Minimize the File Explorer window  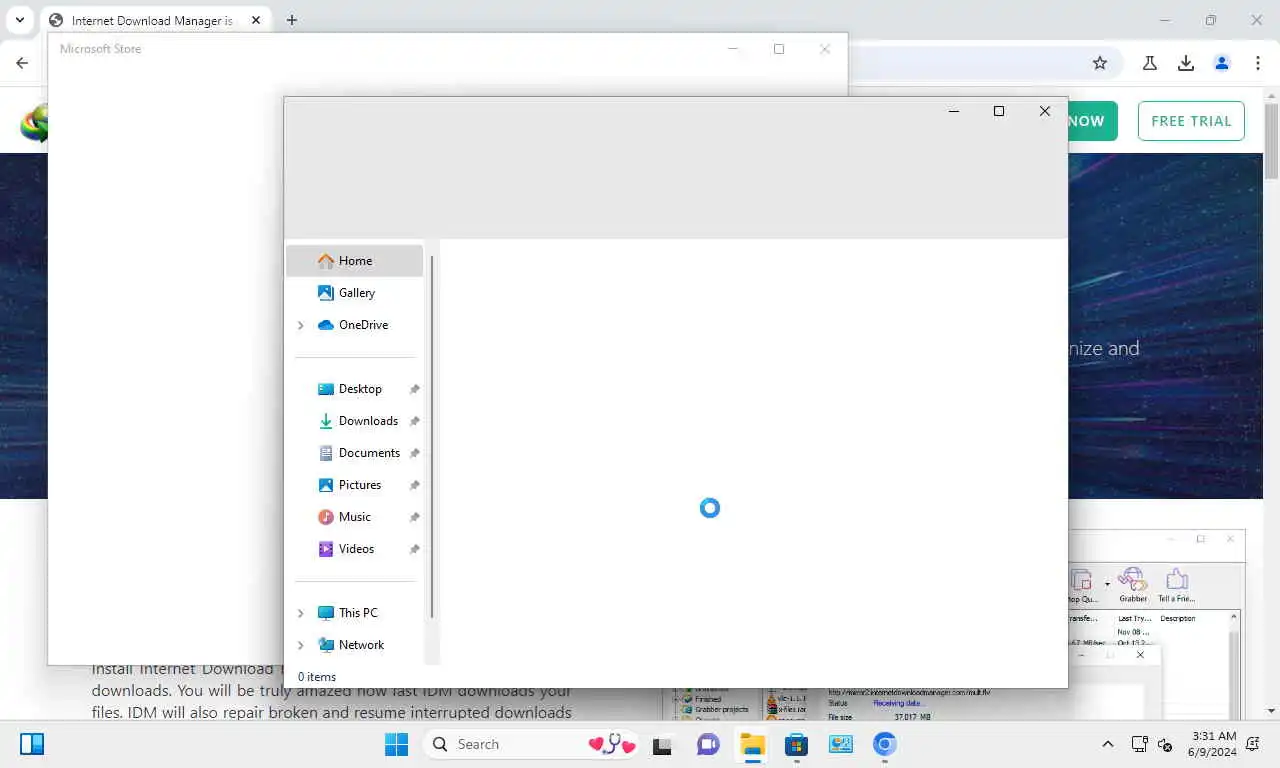tap(953, 111)
